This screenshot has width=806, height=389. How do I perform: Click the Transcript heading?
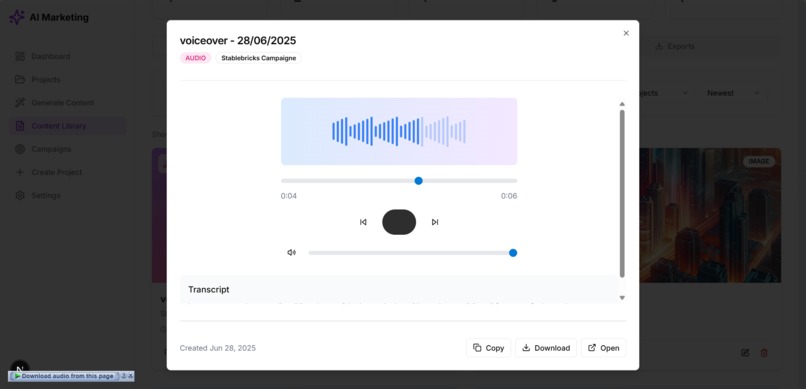[x=209, y=289]
